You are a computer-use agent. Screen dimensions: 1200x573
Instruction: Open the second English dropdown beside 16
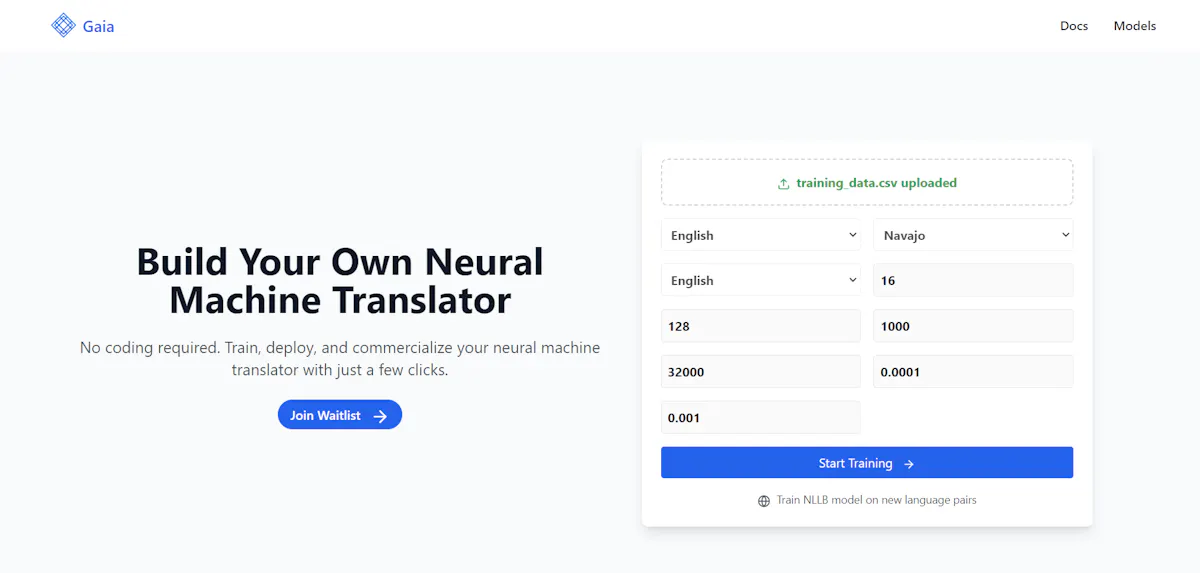[x=761, y=280]
